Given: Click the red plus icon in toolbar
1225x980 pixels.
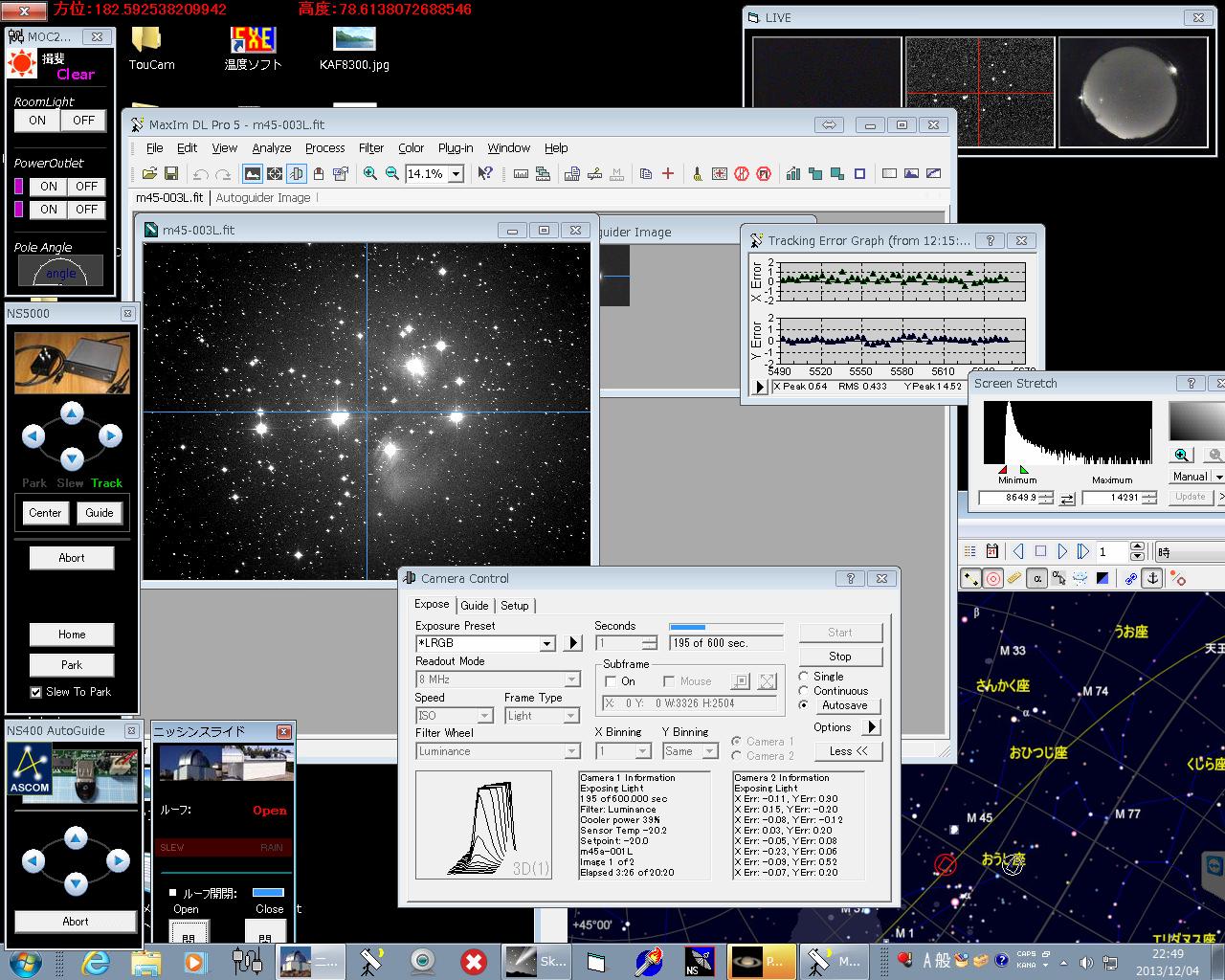Looking at the screenshot, I should (x=668, y=173).
